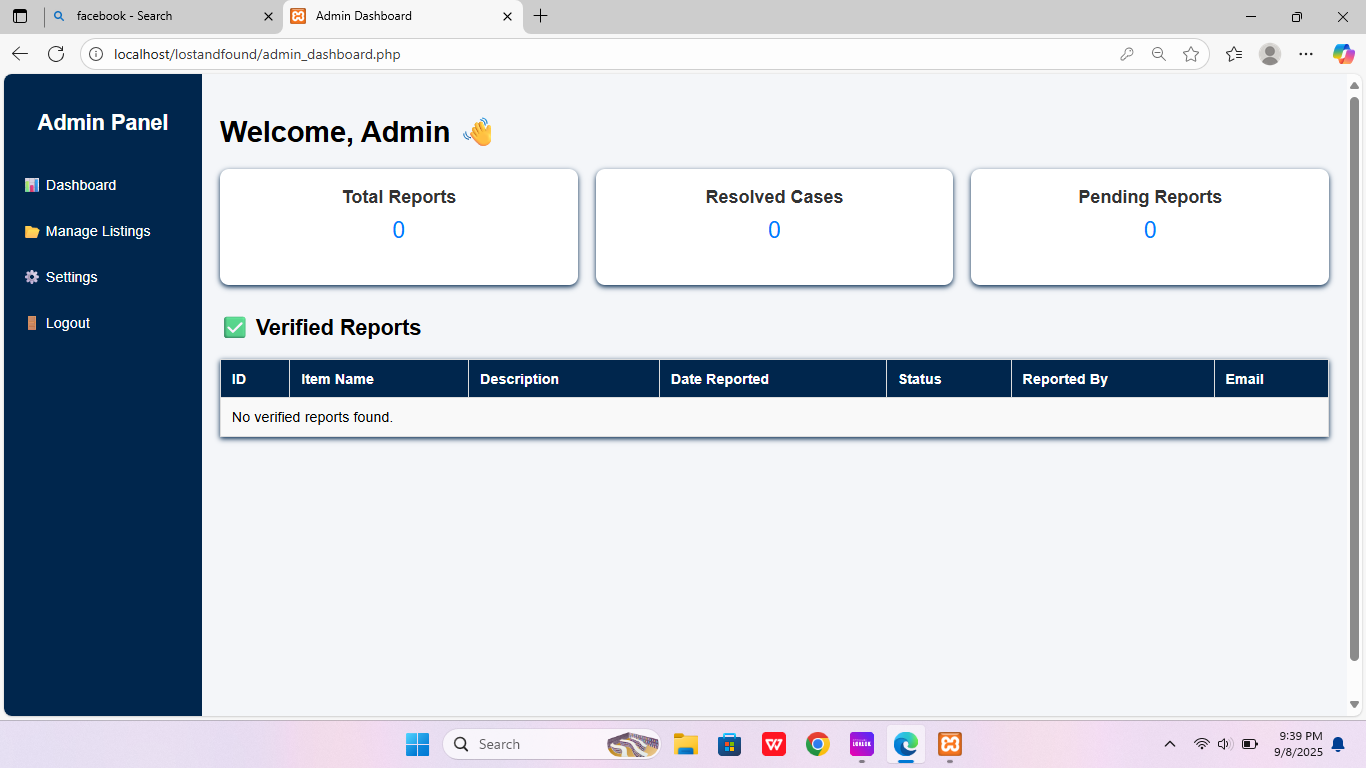
Task: Log out via the Logout link
Action: [x=67, y=323]
